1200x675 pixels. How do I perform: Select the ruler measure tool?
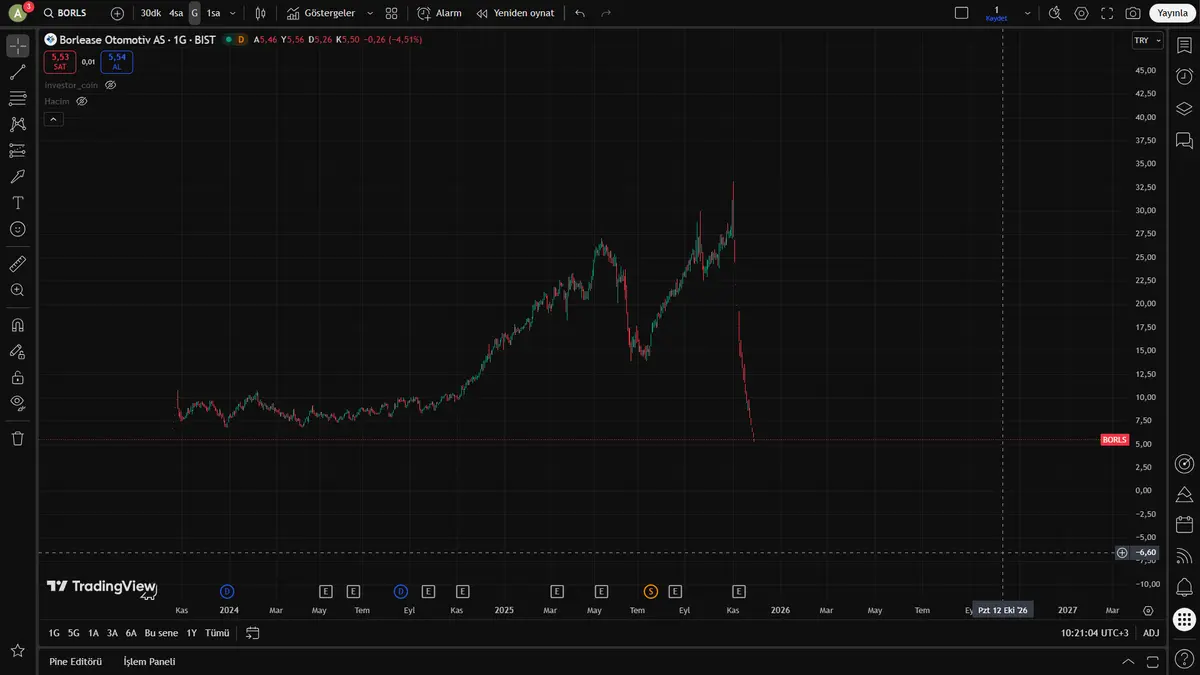point(17,264)
